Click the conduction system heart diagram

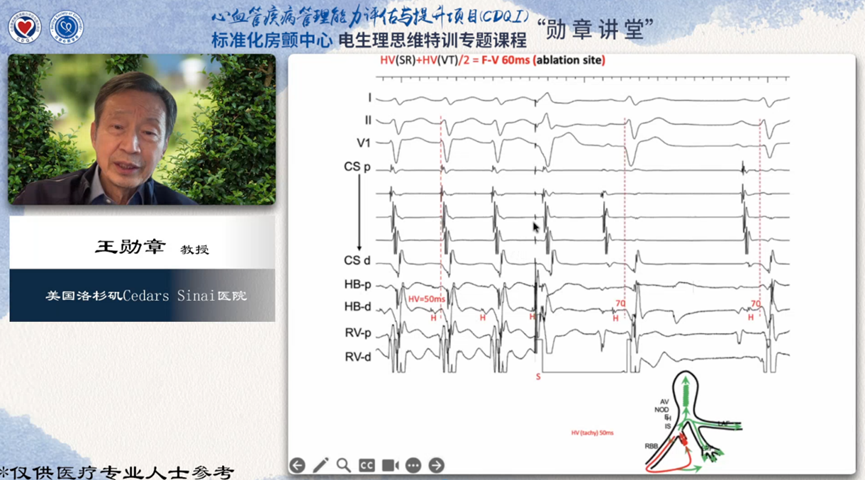coord(694,422)
